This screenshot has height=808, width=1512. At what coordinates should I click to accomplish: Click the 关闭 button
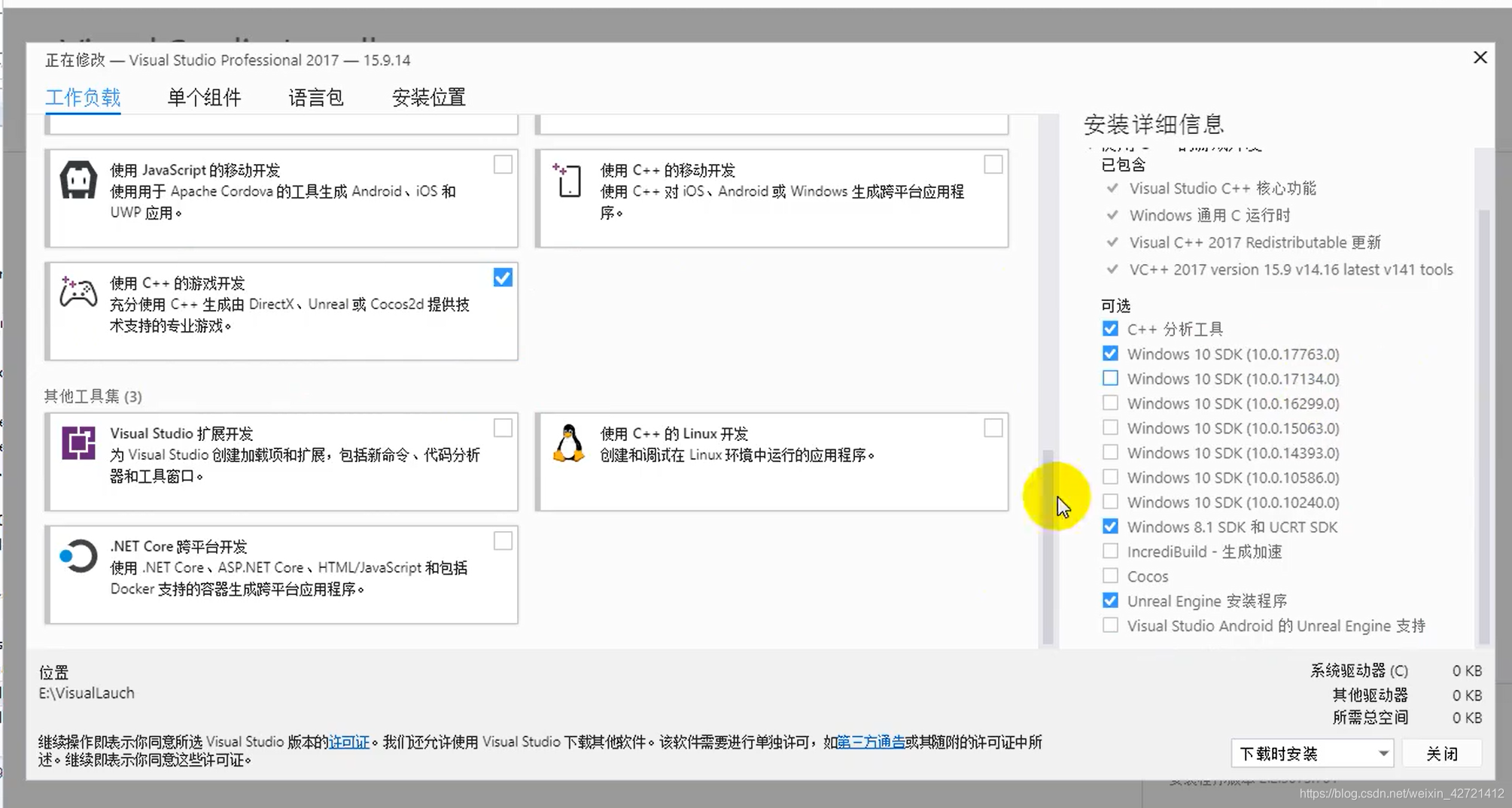[1442, 753]
